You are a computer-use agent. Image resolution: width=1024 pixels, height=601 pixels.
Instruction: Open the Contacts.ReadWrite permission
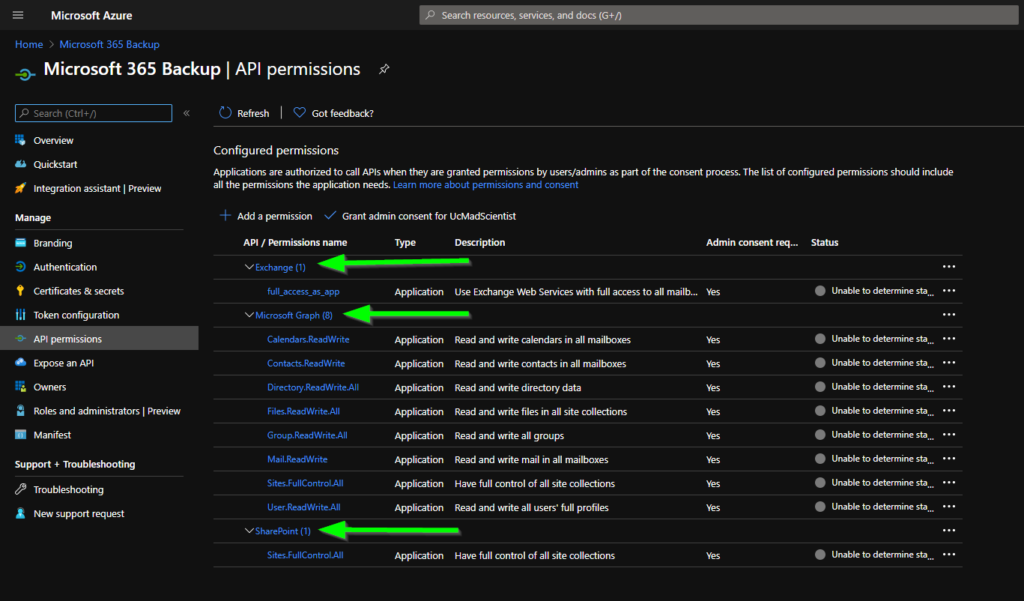(306, 363)
